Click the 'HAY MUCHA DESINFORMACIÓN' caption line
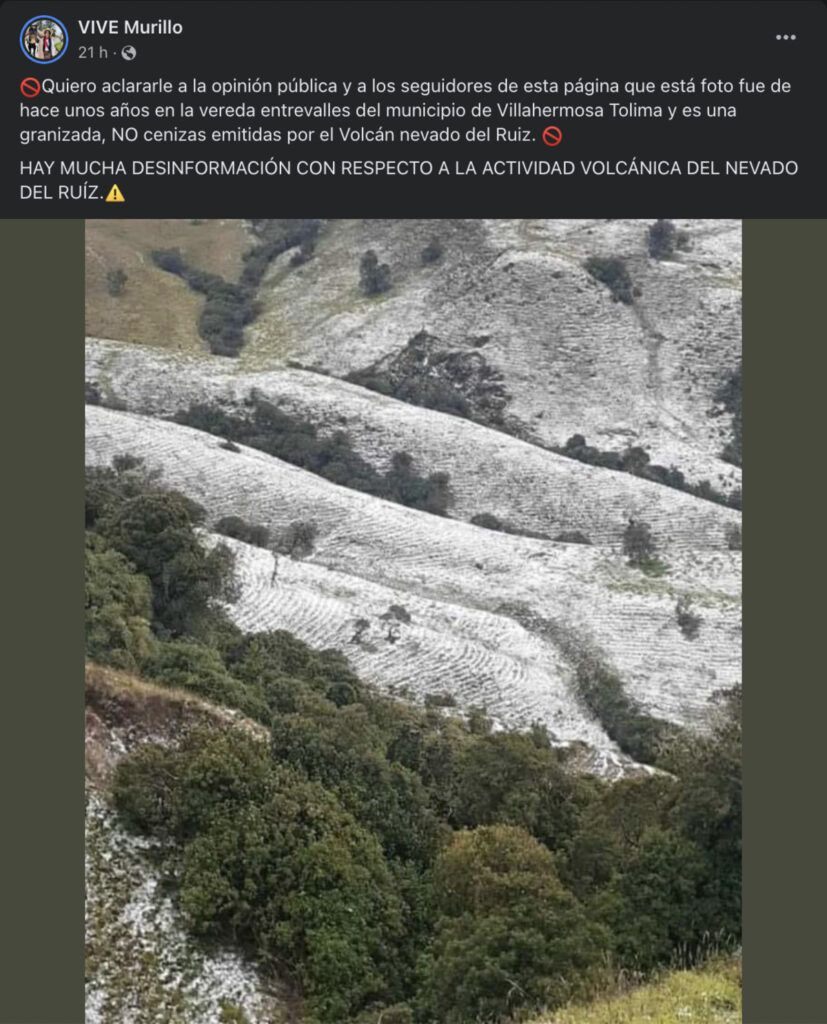 pos(408,180)
